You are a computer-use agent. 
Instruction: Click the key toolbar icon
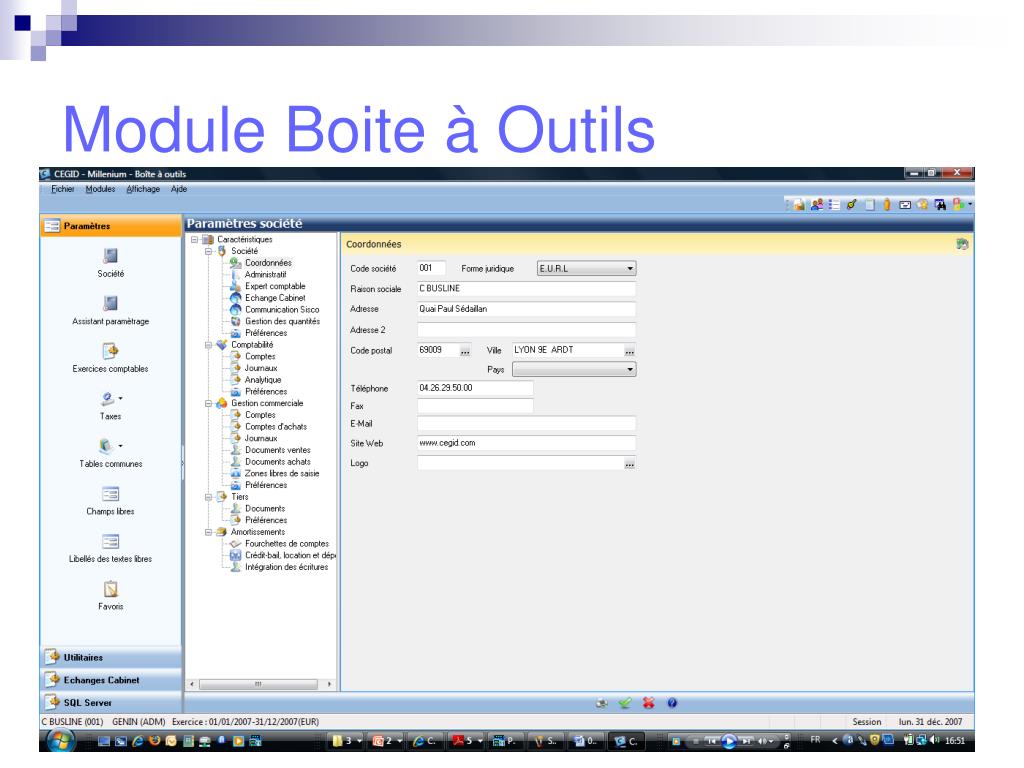point(852,205)
